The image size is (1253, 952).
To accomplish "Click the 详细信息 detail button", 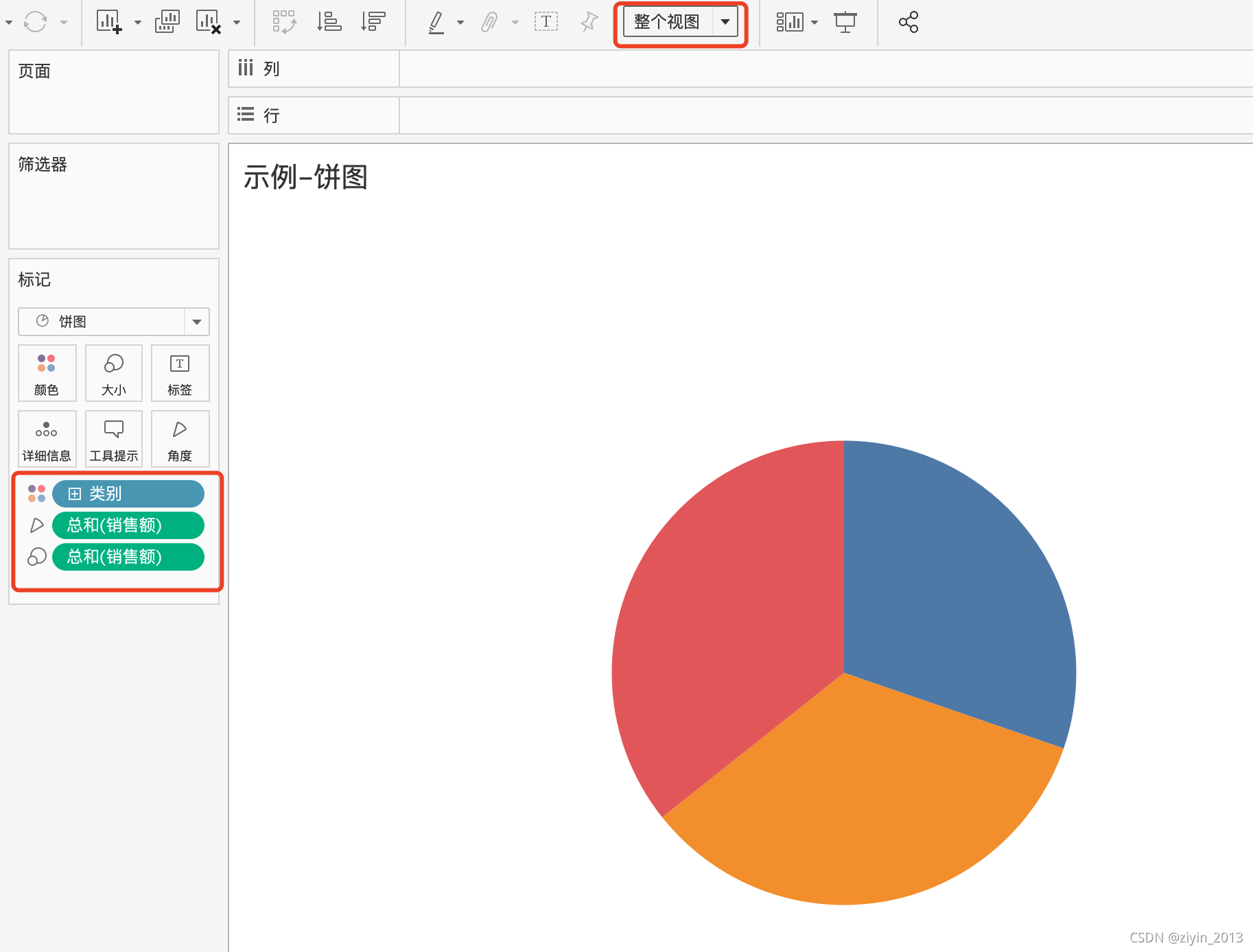I will (x=47, y=439).
